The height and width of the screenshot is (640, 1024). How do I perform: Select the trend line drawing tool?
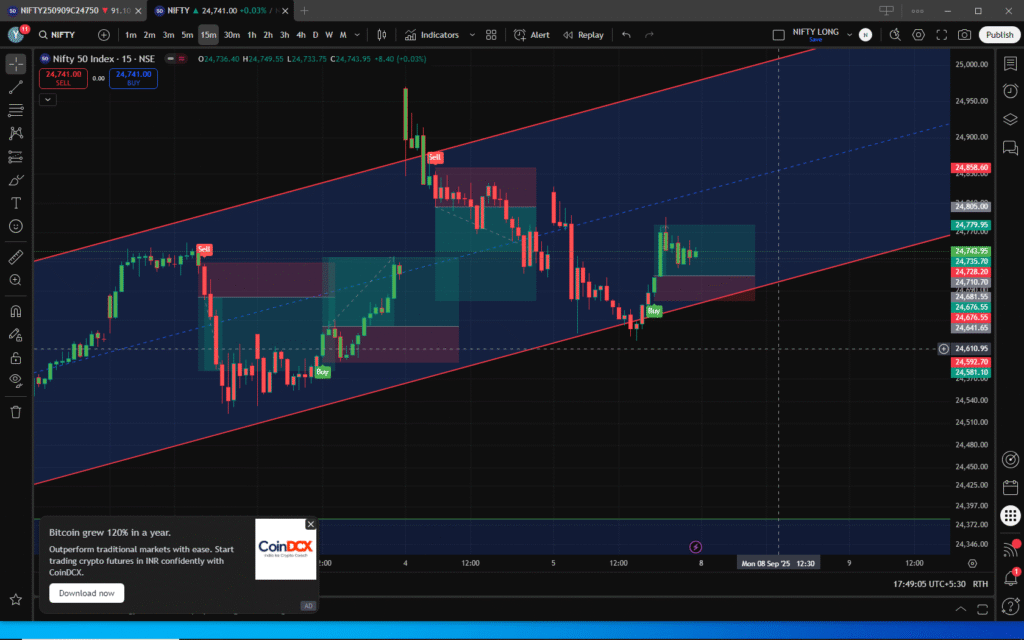pyautogui.click(x=16, y=87)
